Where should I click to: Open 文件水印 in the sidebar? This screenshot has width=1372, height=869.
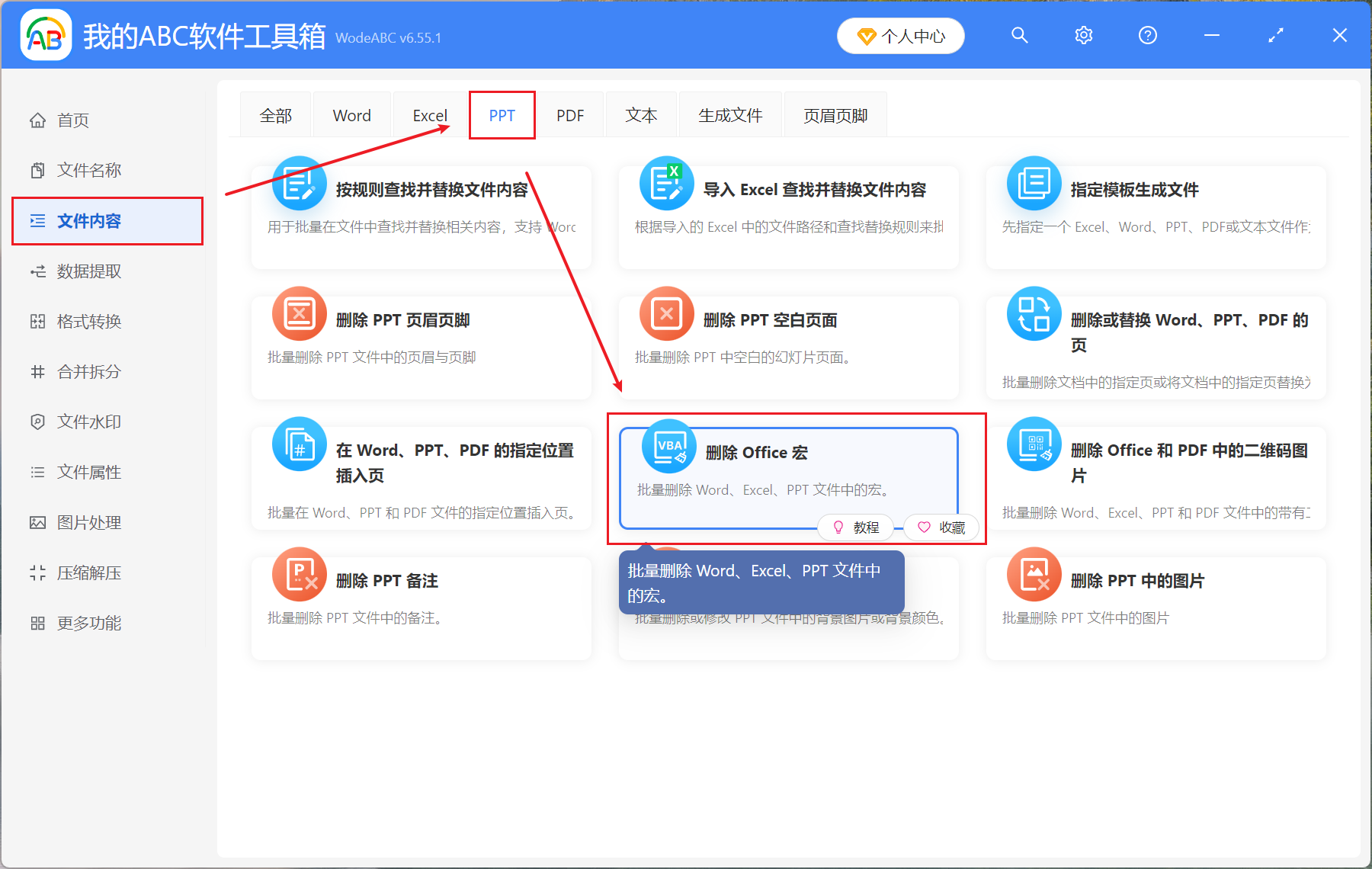click(88, 422)
